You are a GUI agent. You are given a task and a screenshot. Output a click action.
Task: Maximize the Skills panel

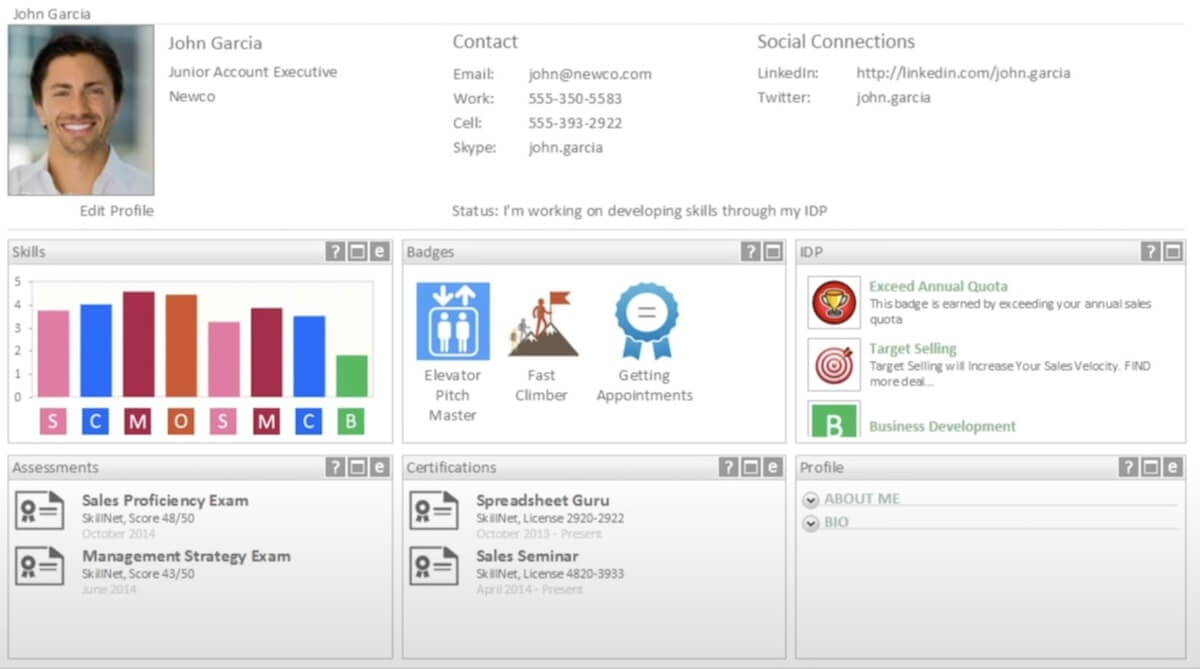[357, 252]
